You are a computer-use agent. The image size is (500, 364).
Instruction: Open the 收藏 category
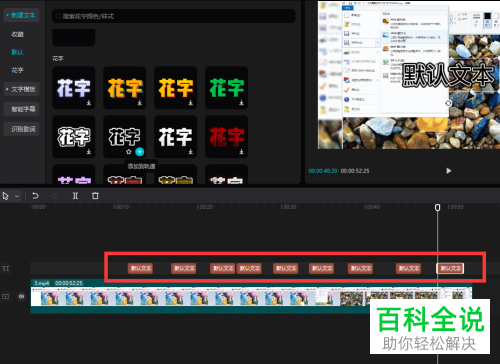(x=17, y=34)
